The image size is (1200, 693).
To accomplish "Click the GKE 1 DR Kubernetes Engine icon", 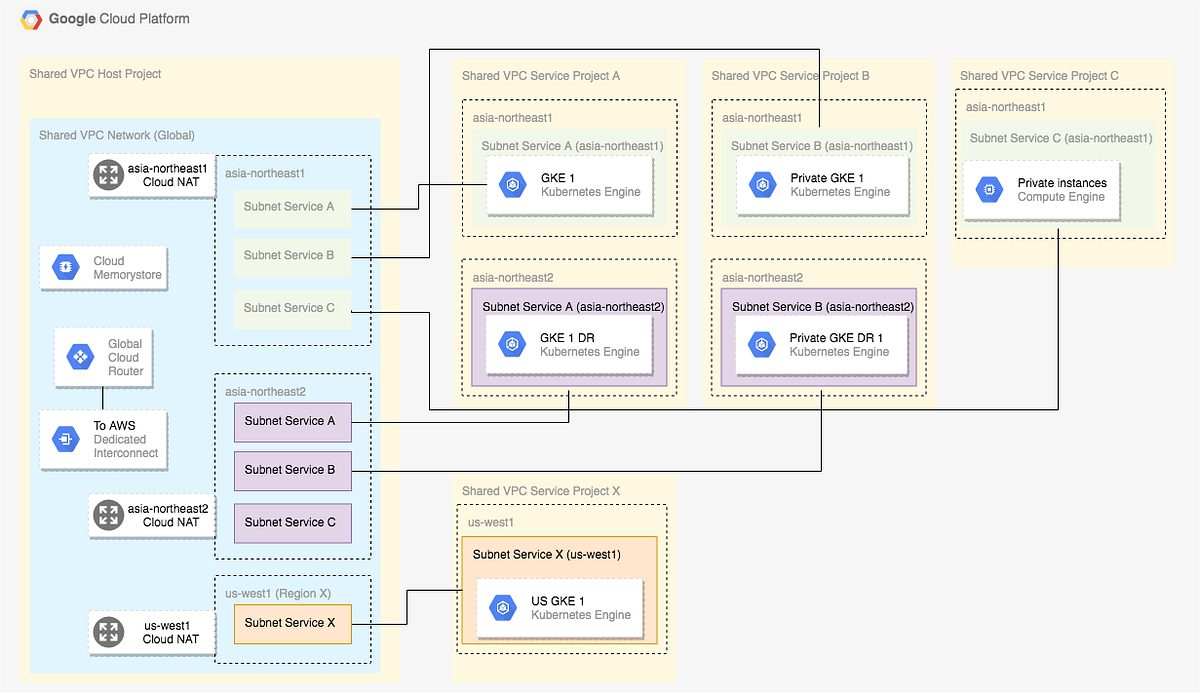I will [x=512, y=343].
